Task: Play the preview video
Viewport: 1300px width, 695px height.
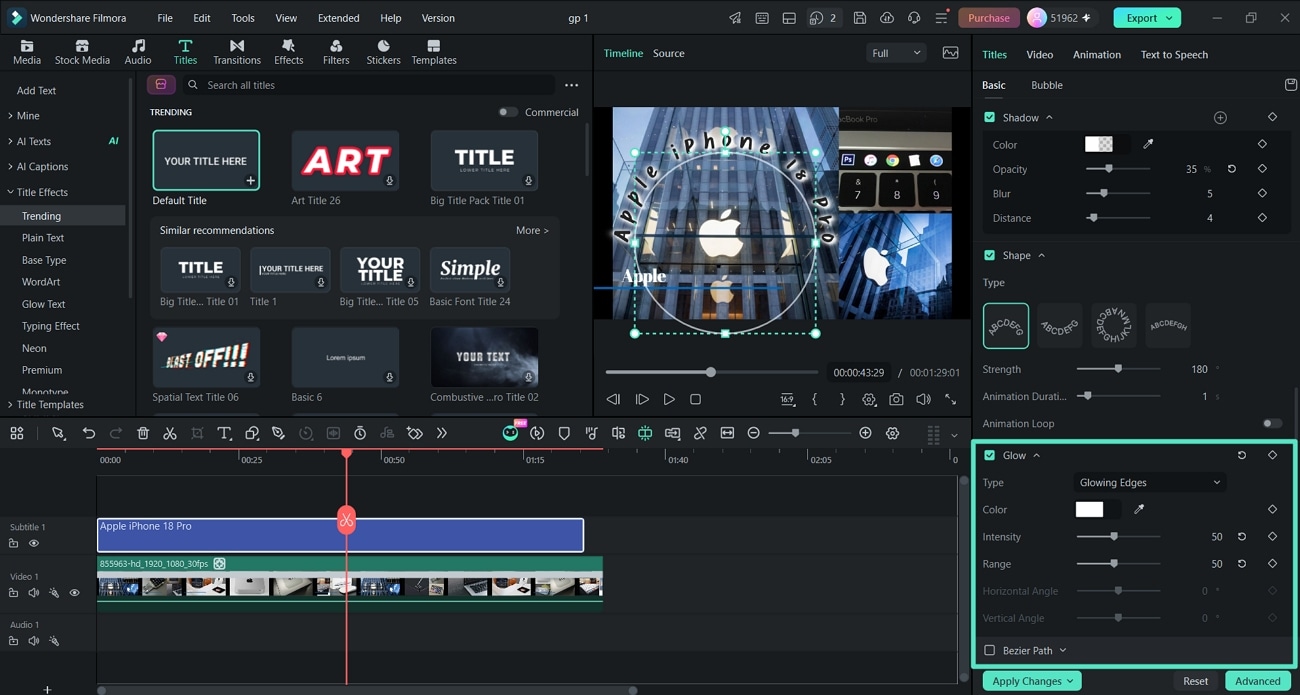Action: pos(669,399)
